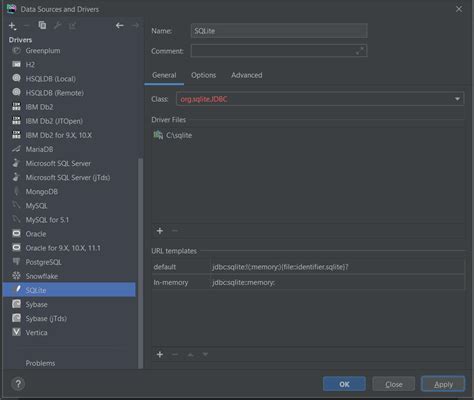Click the Snowflake snowflake icon
The width and height of the screenshot is (474, 400).
pos(16,276)
